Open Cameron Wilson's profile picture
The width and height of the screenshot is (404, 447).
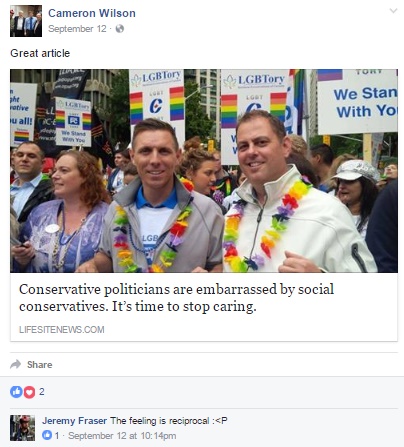(26, 21)
